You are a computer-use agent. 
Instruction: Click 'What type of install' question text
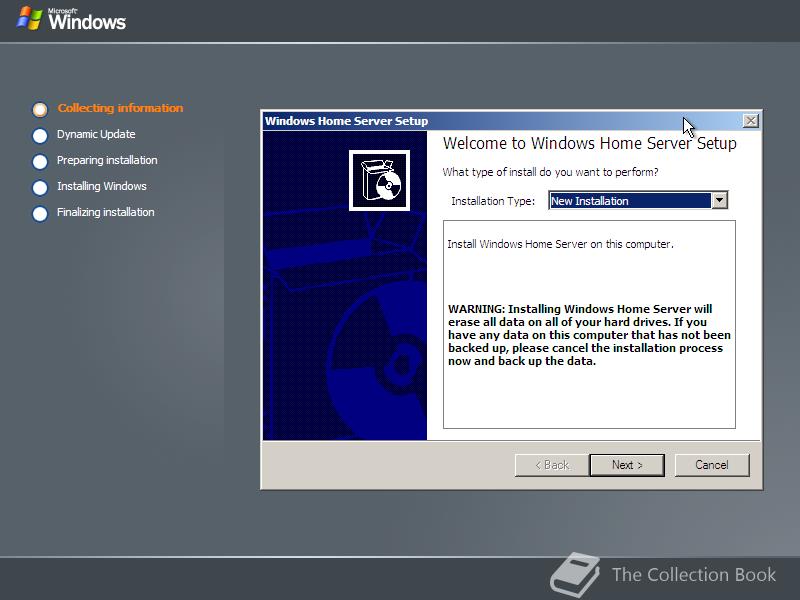click(551, 172)
